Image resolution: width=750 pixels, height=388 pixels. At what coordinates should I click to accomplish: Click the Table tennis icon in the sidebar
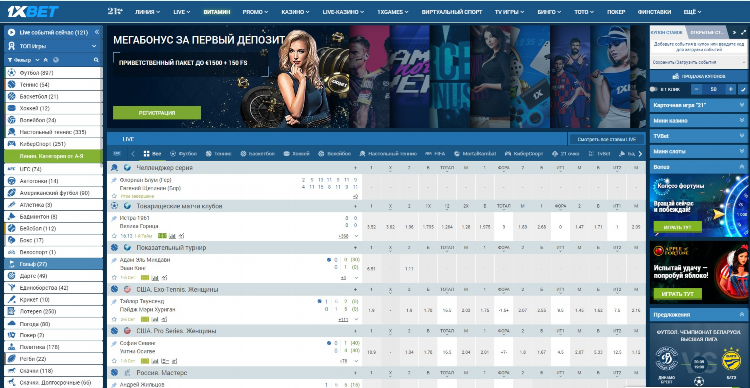(x=11, y=132)
